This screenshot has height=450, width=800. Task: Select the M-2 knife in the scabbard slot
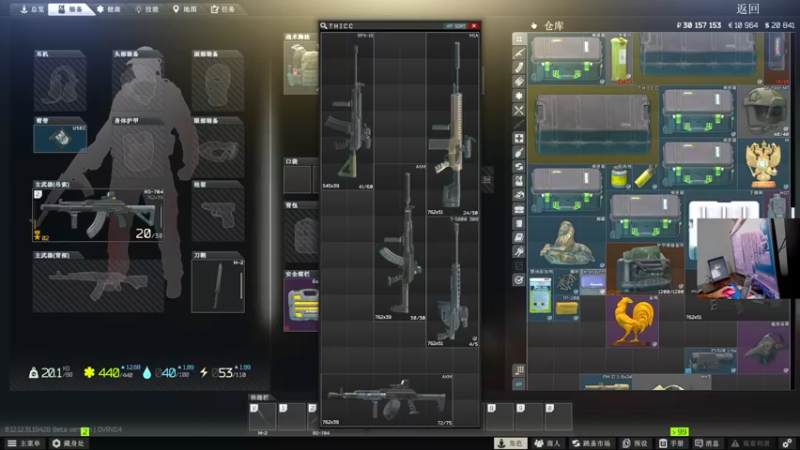point(218,286)
